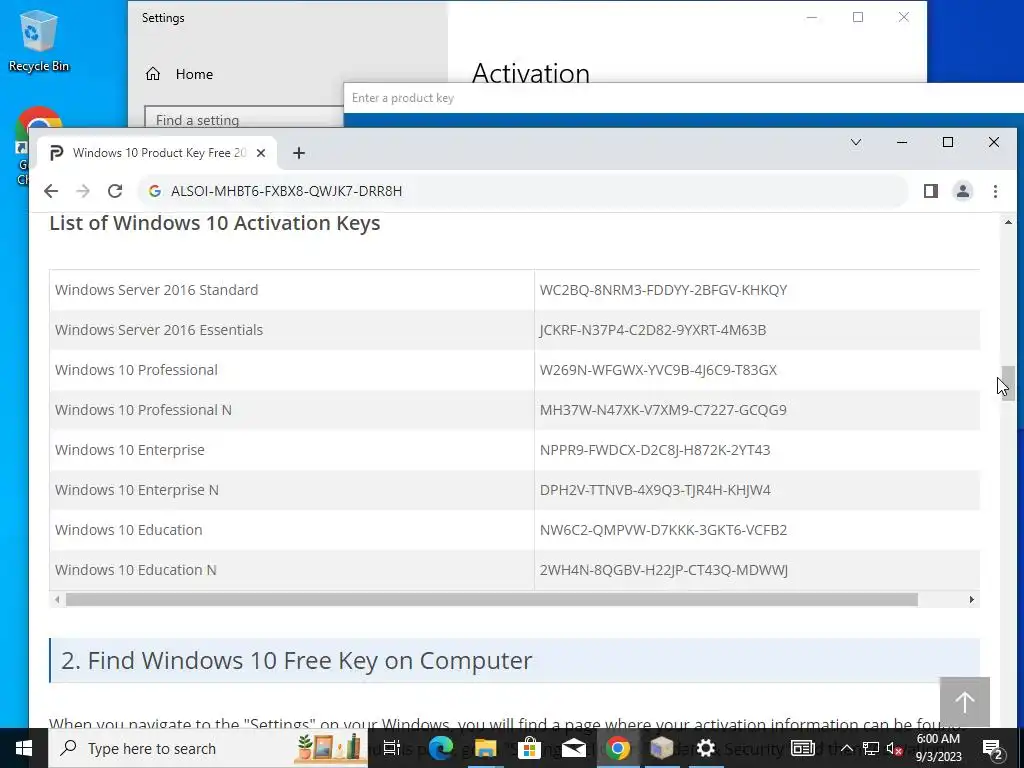Click 'Windows 10 Education N' row label
This screenshot has width=1024, height=768.
(x=136, y=570)
